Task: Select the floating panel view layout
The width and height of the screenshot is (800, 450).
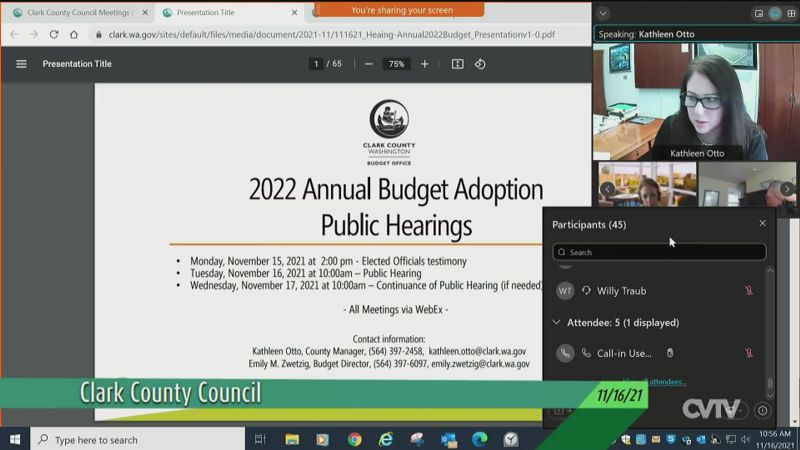Action: pyautogui.click(x=758, y=13)
